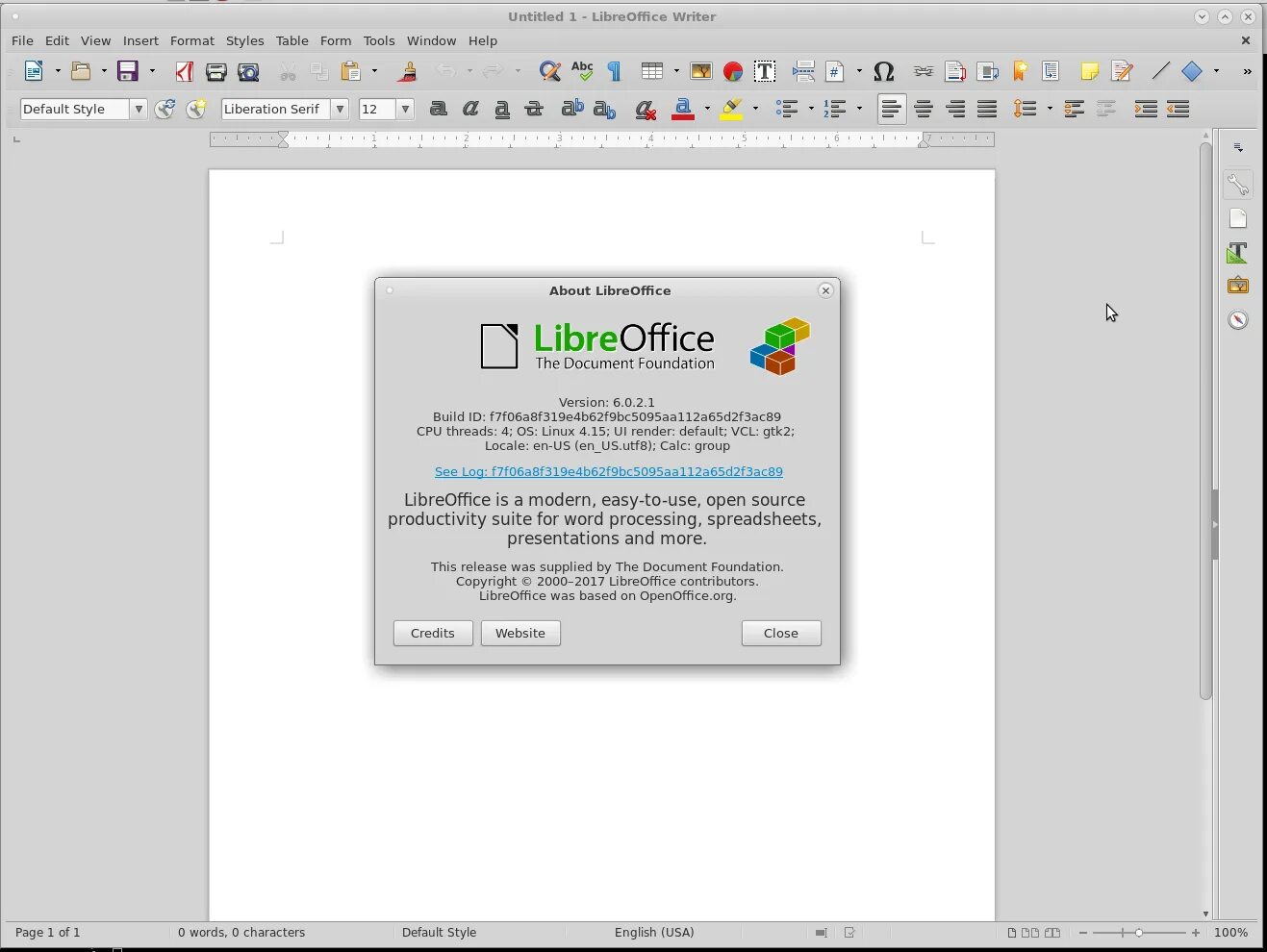The height and width of the screenshot is (952, 1267).
Task: Toggle underline formatting
Action: coord(502,110)
